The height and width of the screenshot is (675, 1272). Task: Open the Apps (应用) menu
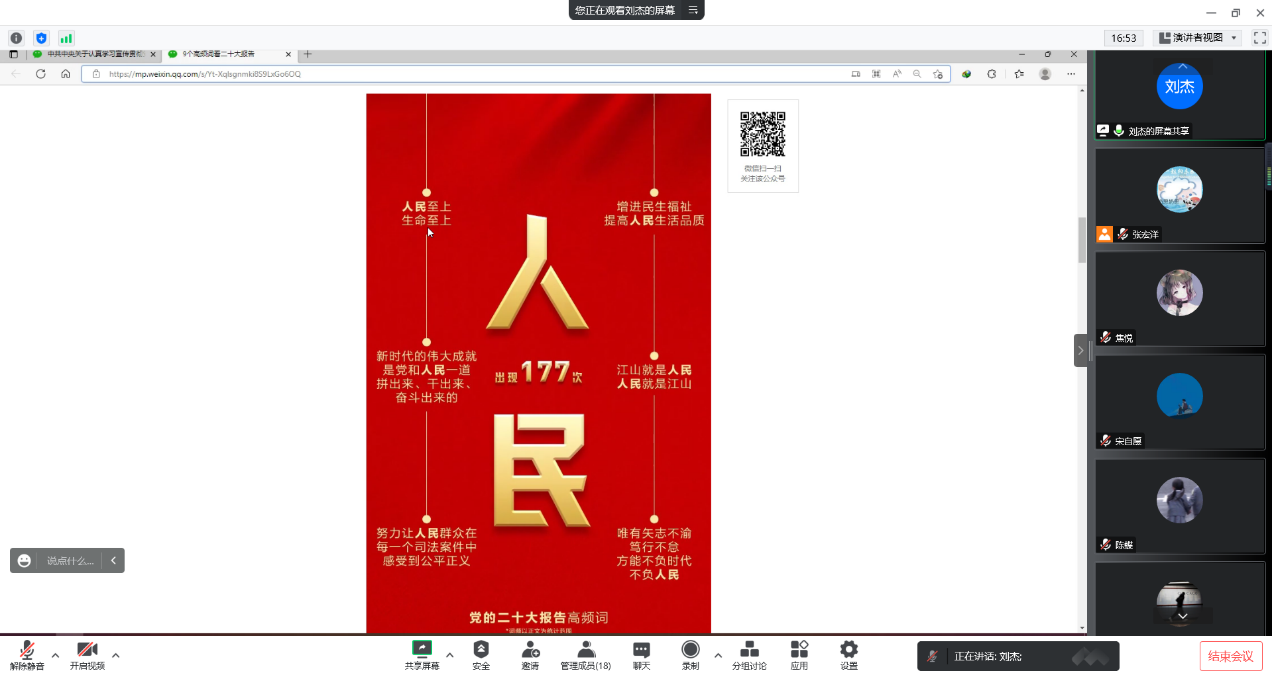point(799,655)
